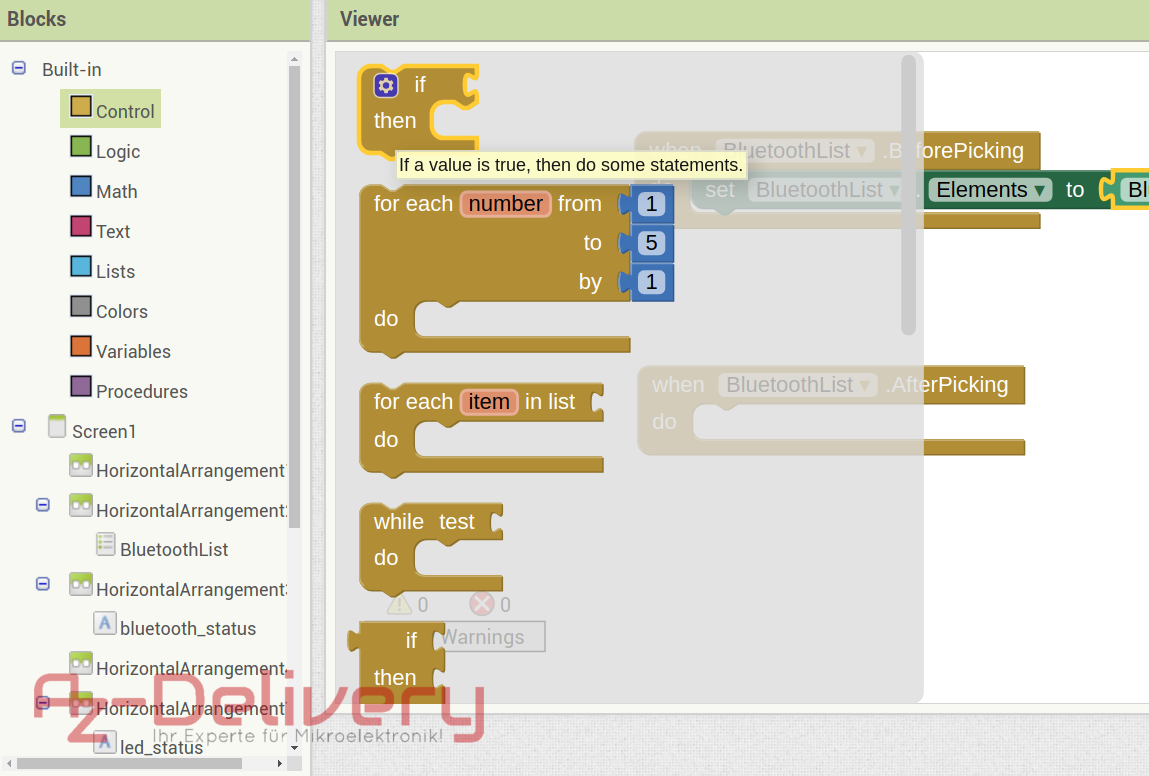Collapse the HorizontalArrangement holding bluetooth_status
1149x776 pixels.
pyautogui.click(x=43, y=584)
